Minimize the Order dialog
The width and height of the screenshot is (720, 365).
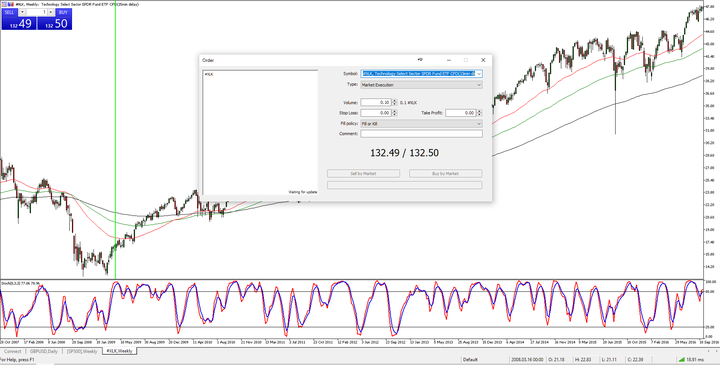tap(449, 60)
